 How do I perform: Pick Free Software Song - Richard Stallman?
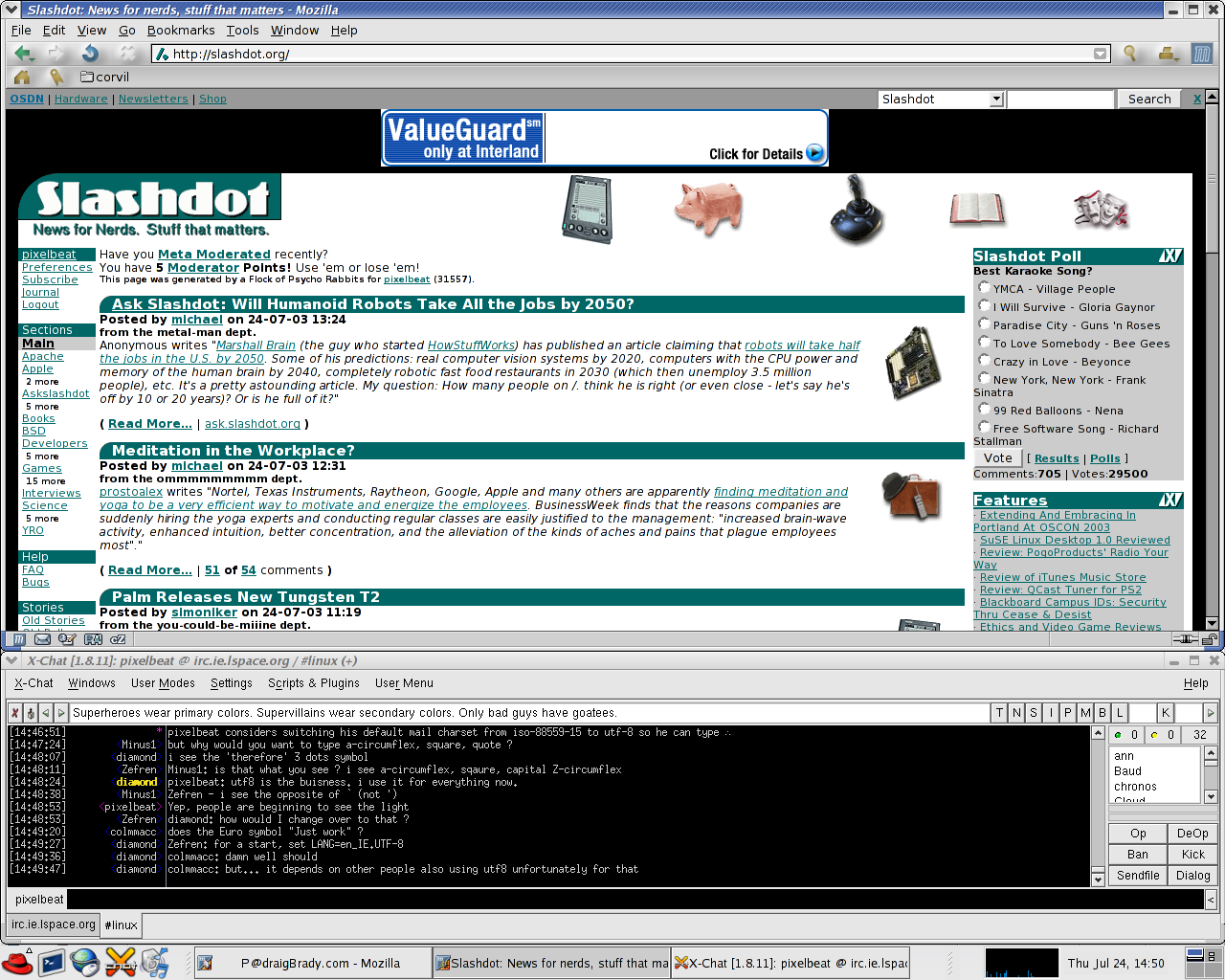click(x=985, y=427)
